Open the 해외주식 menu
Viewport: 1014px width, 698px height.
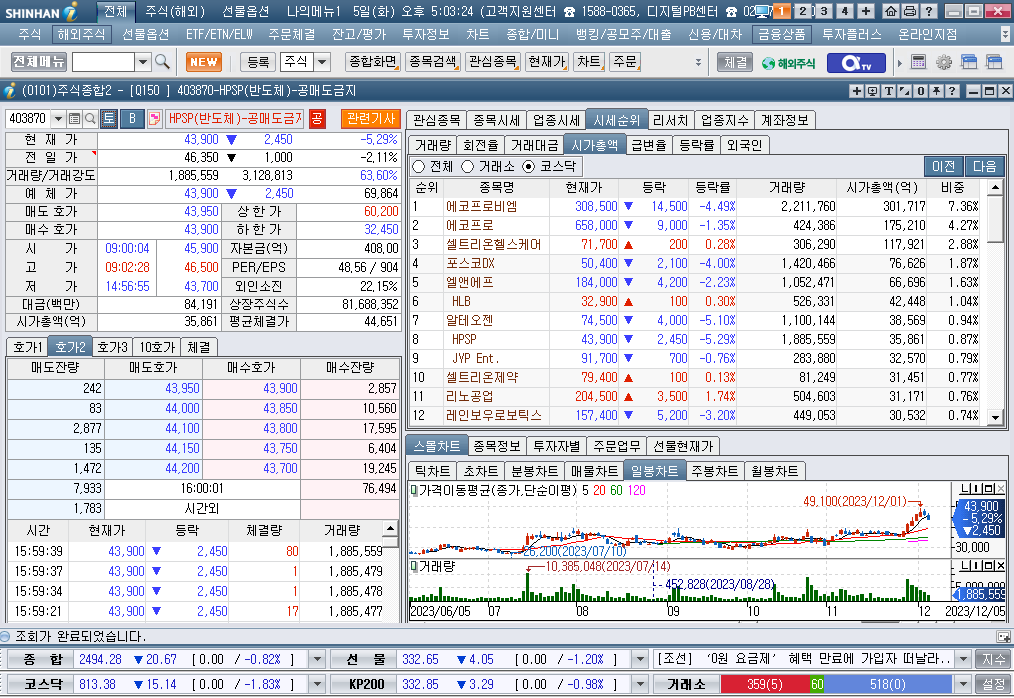[80, 34]
